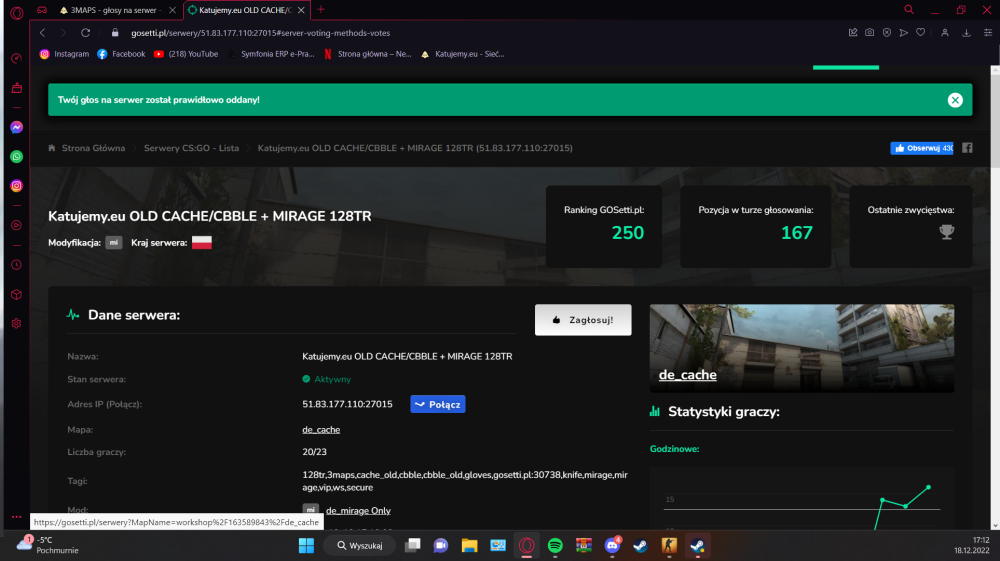The width and height of the screenshot is (1000, 561).
Task: Open Discord from the taskbar
Action: (612, 546)
